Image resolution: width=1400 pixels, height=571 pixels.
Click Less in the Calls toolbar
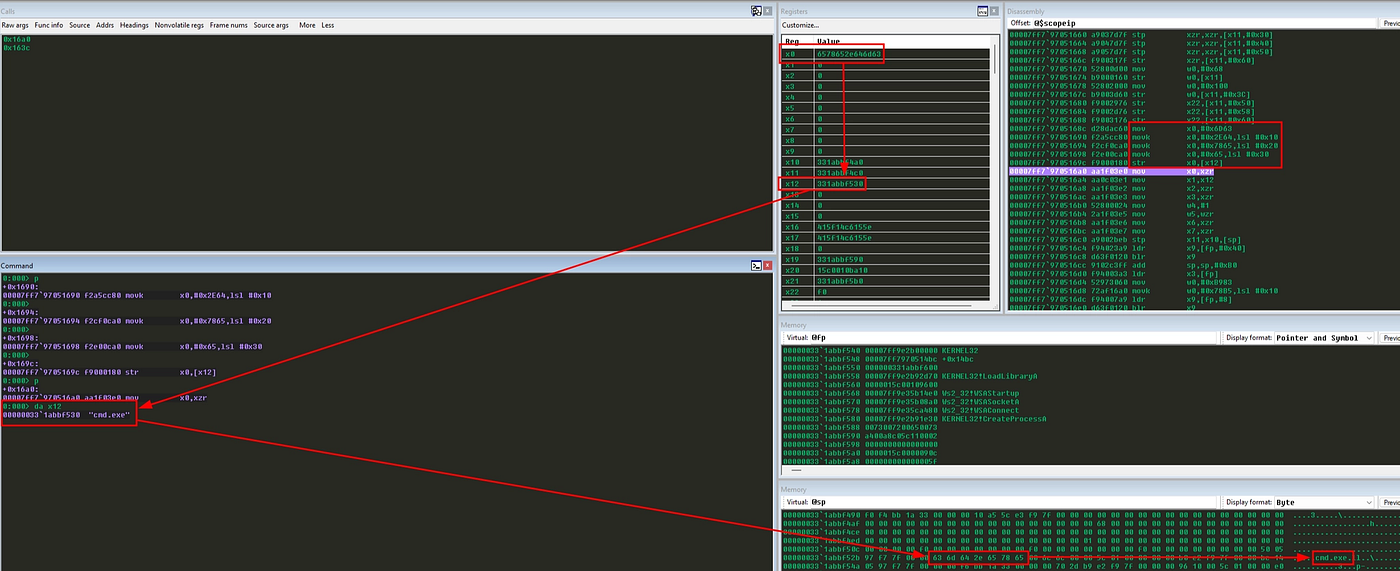coord(328,25)
